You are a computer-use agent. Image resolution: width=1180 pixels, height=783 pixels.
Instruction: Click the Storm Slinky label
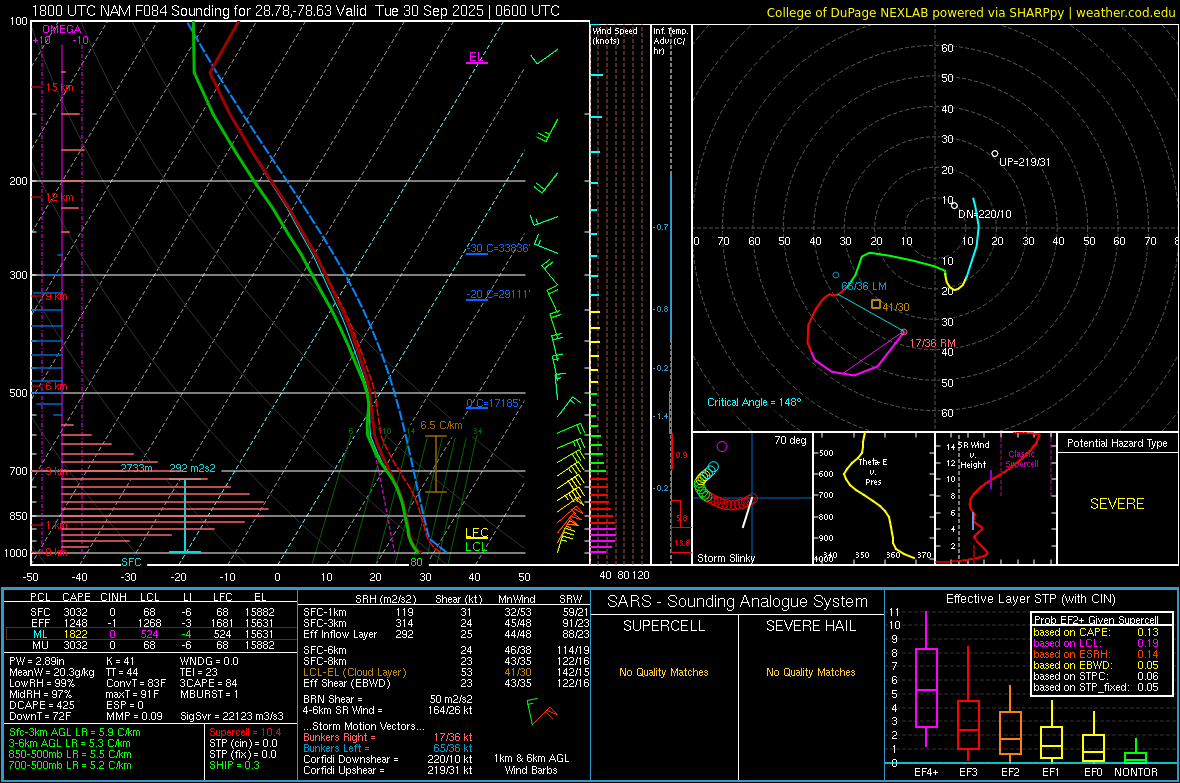(x=725, y=558)
